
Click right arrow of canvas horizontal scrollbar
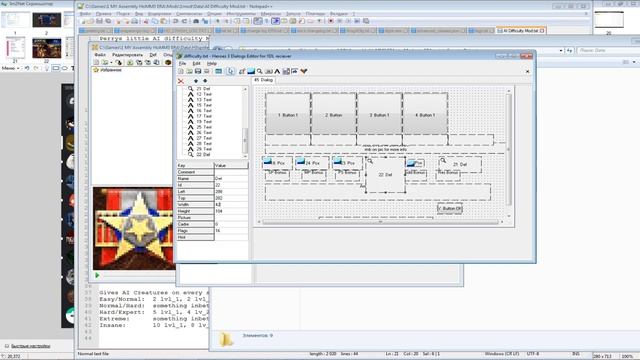point(502,222)
